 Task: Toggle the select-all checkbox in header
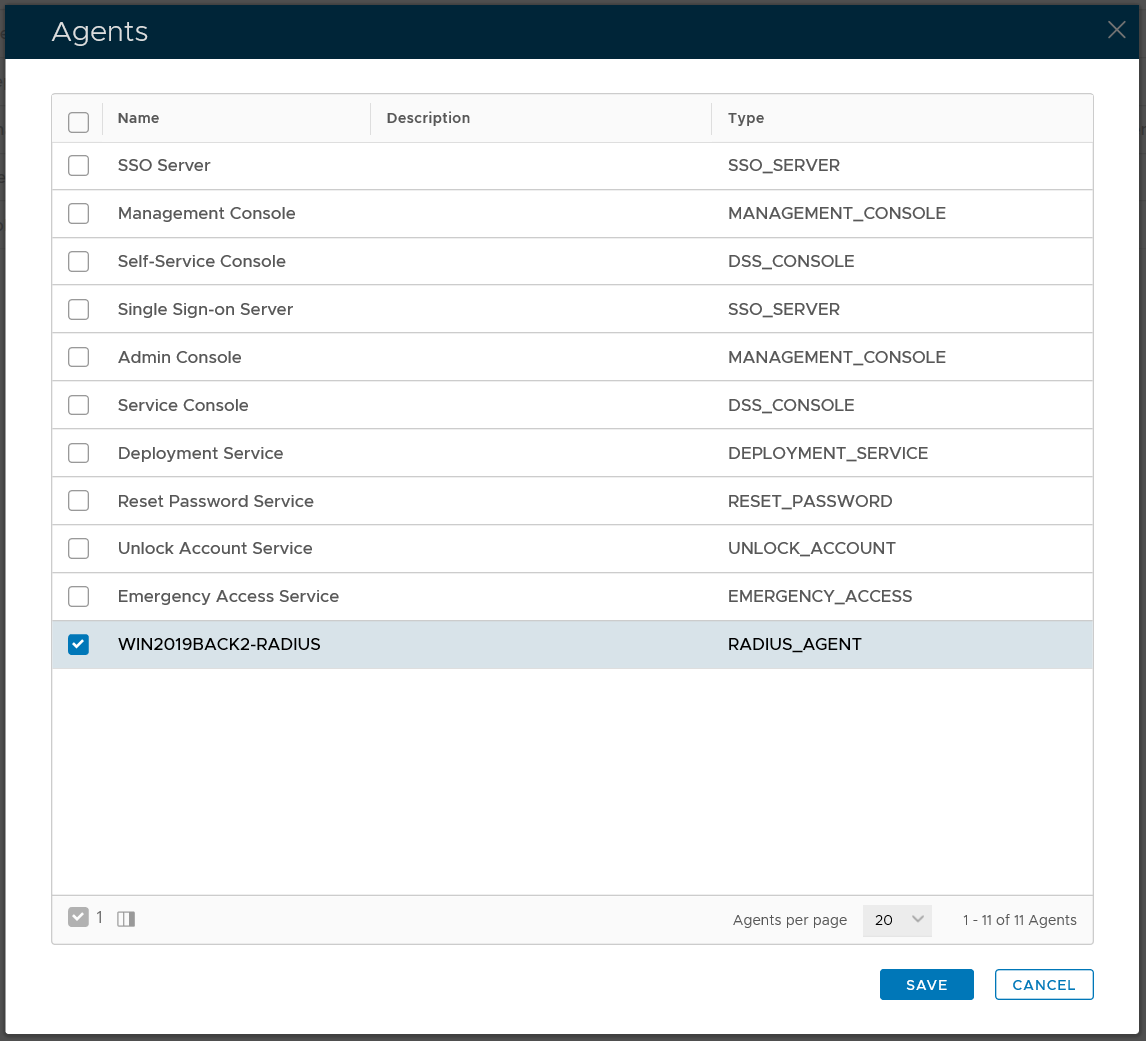point(78,122)
